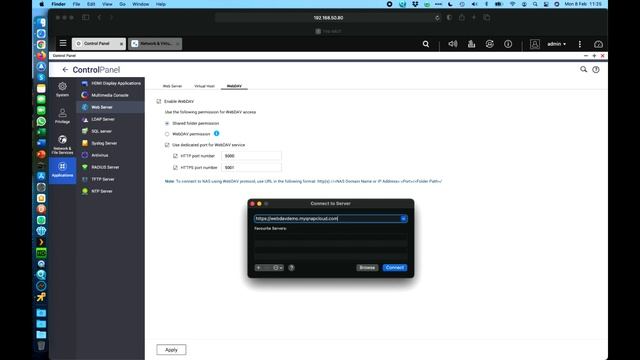Open WhatsApp from the Dock
640x360 pixels.
click(41, 121)
